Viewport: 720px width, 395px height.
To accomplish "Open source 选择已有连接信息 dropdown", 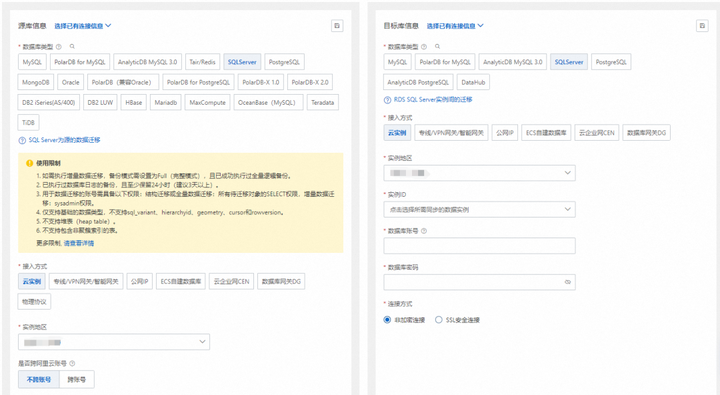I will tap(83, 26).
